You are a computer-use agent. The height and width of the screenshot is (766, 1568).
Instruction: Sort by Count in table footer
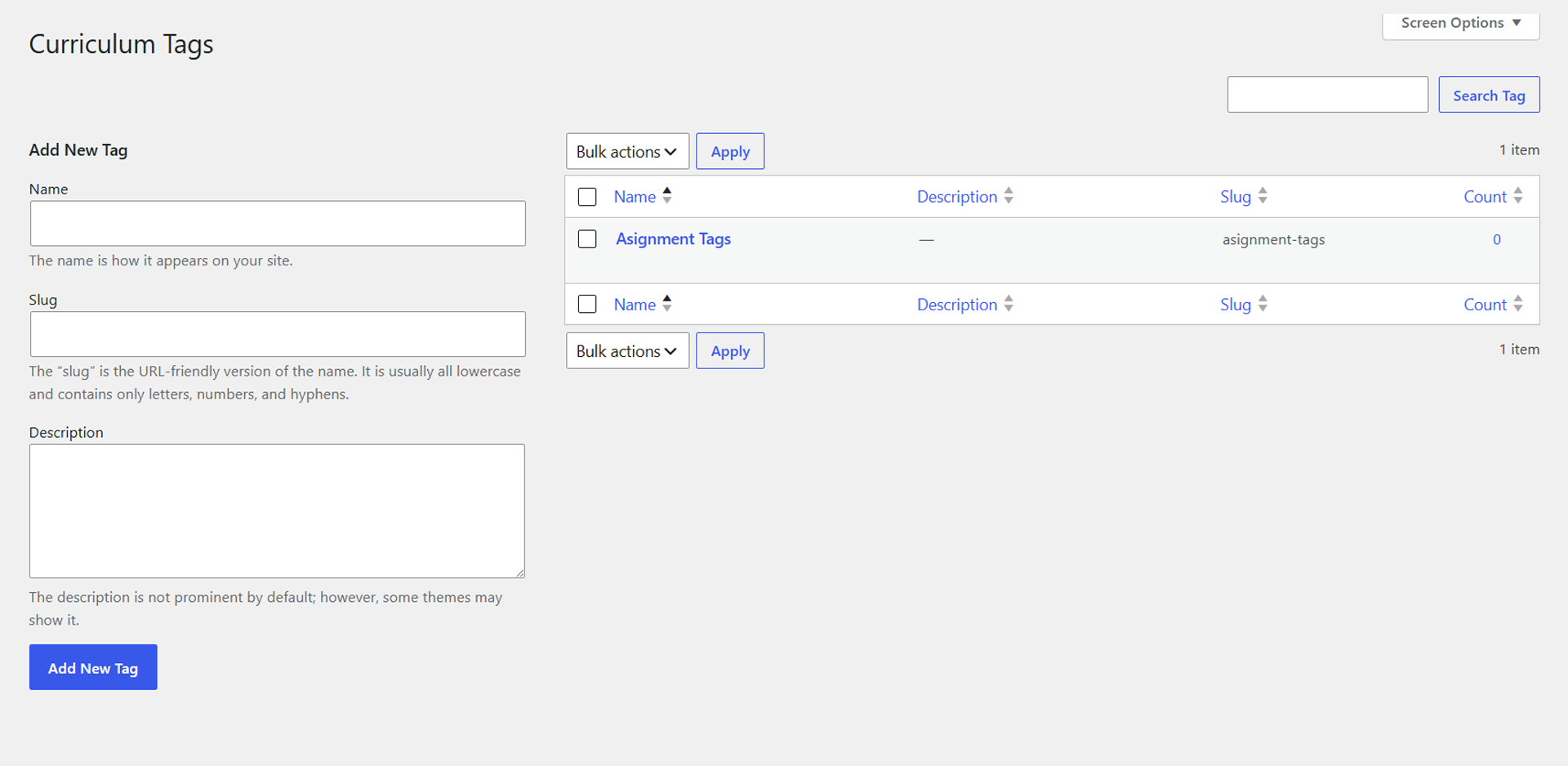[x=1485, y=305]
